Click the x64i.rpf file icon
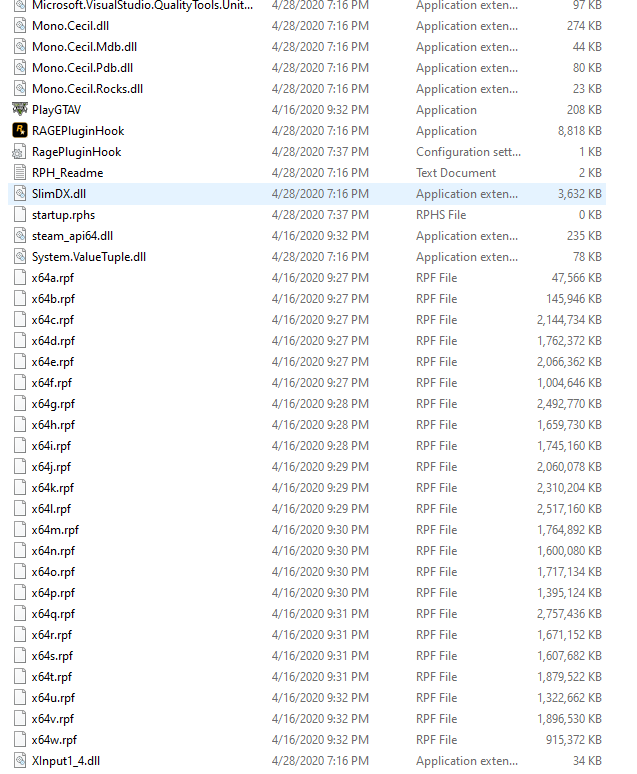 (20, 445)
